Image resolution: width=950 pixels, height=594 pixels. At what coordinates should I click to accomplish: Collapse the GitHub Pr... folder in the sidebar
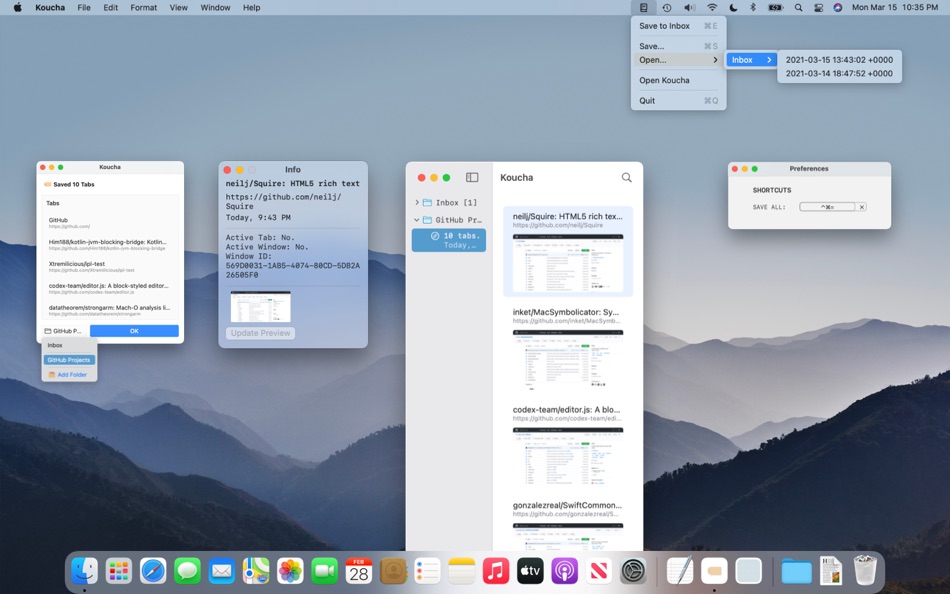[x=417, y=220]
